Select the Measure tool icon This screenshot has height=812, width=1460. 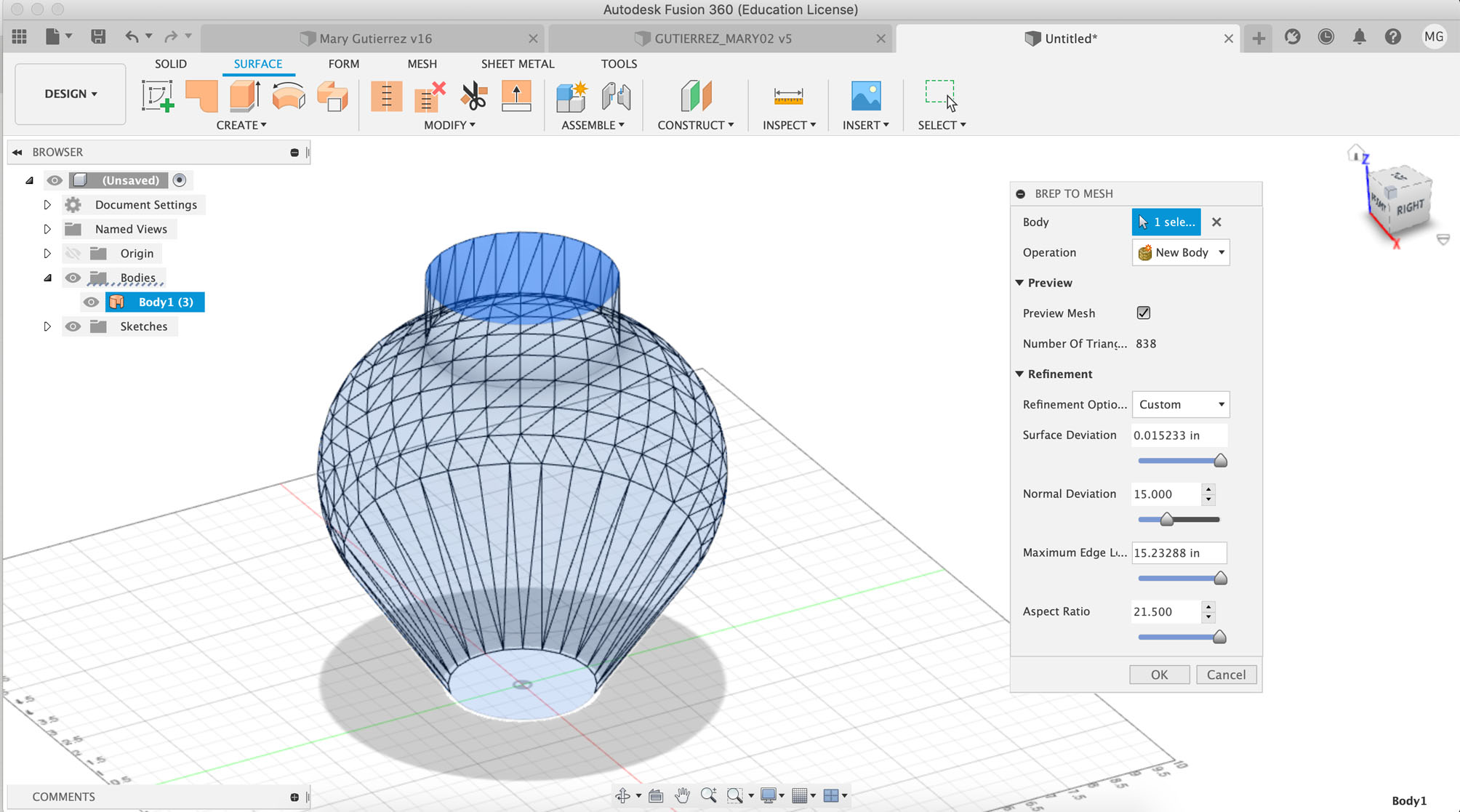788,96
